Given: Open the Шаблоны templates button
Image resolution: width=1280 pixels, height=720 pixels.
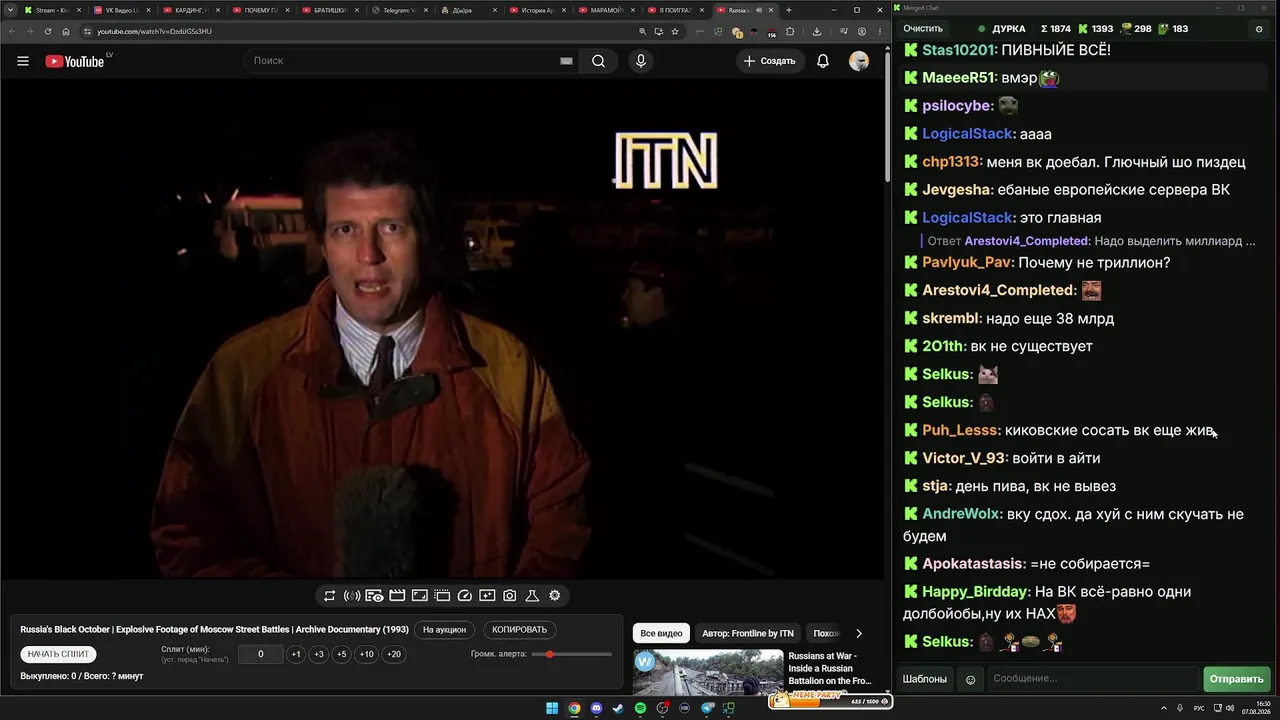Looking at the screenshot, I should [x=925, y=679].
